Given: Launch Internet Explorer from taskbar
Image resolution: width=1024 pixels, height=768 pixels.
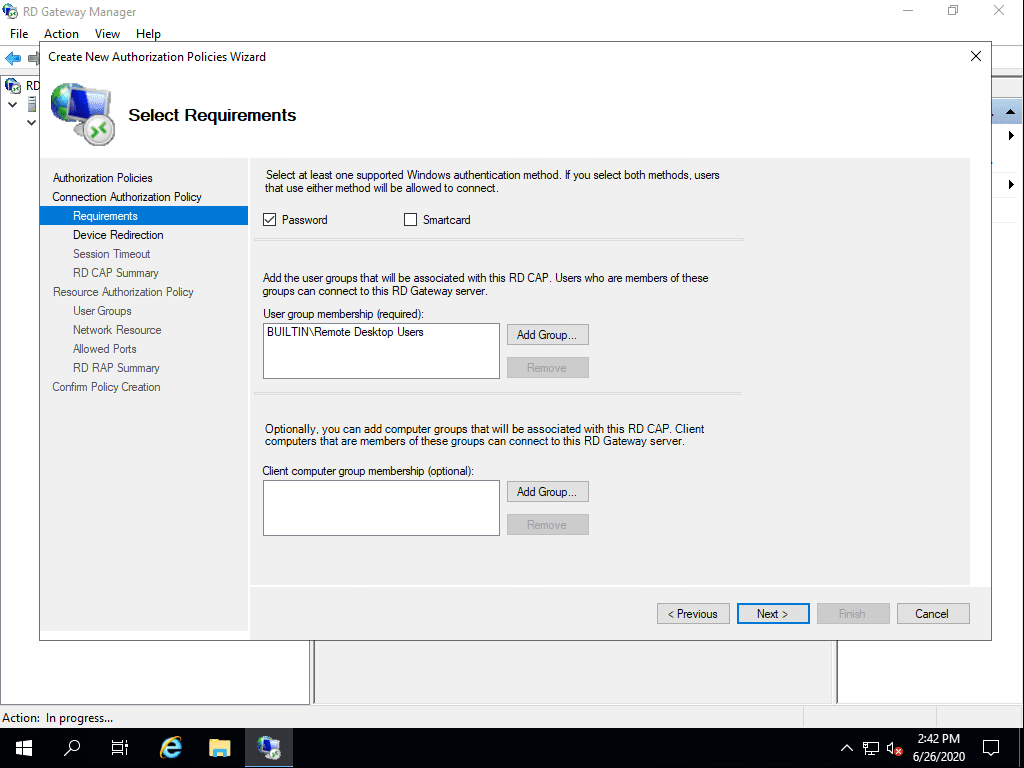Looking at the screenshot, I should click(x=170, y=748).
